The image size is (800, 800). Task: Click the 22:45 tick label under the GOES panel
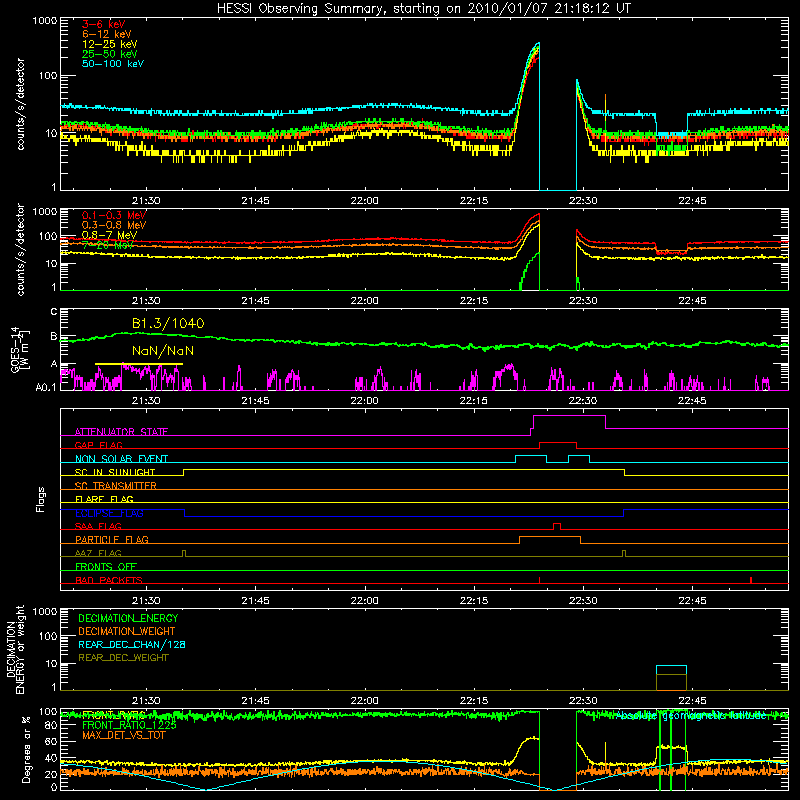[692, 401]
